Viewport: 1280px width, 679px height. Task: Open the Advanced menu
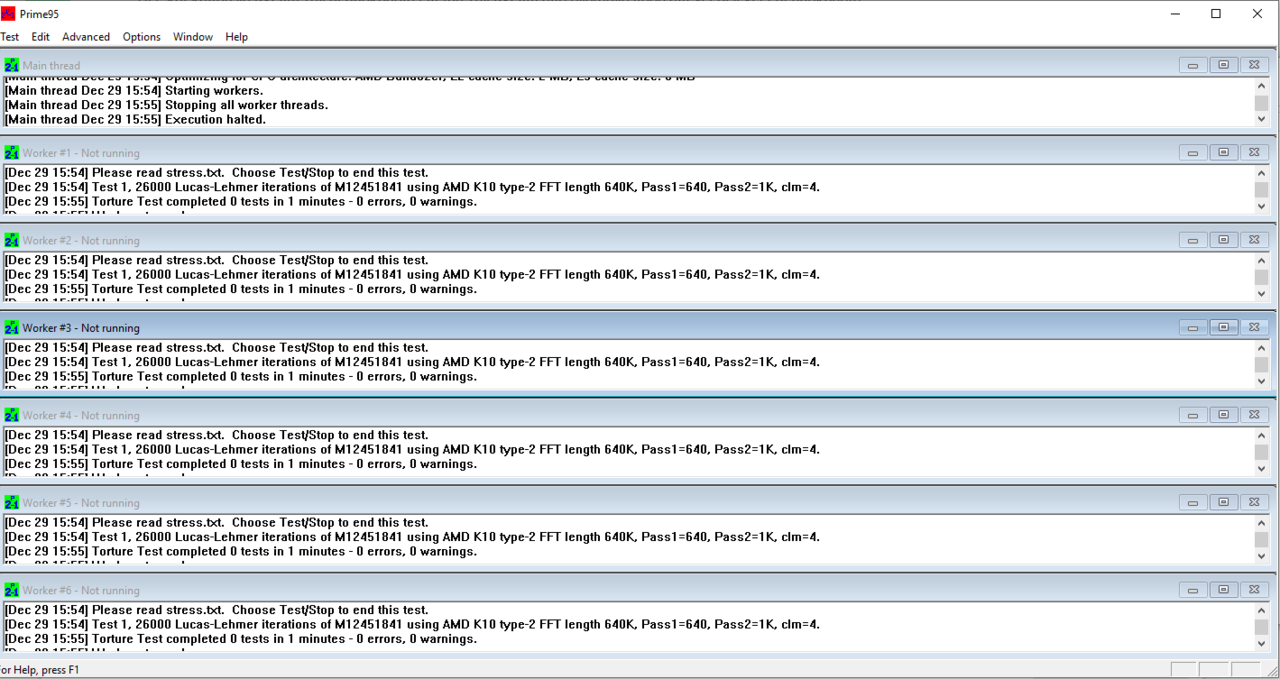point(86,37)
